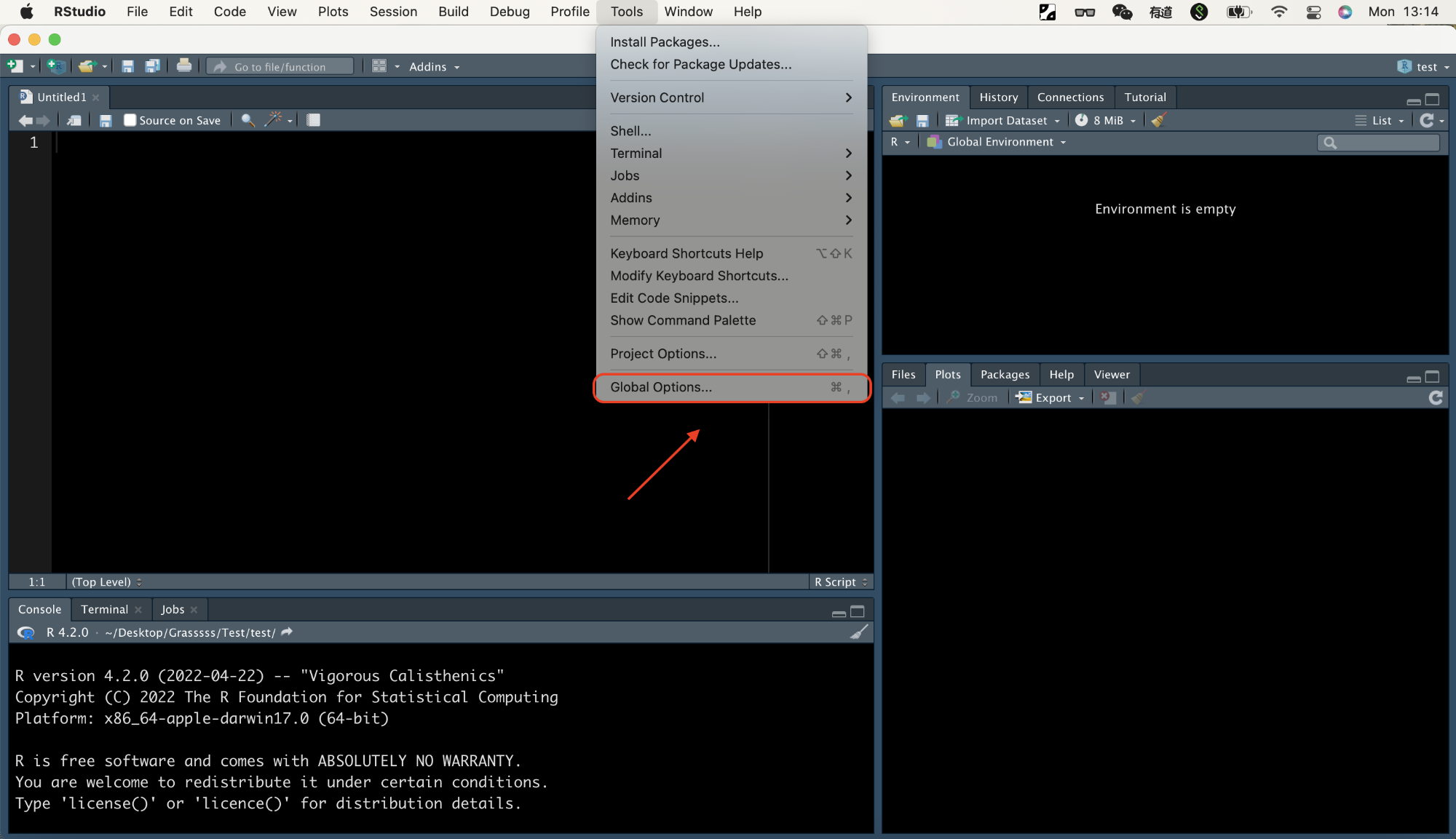The height and width of the screenshot is (839, 1456).
Task: Select Project Options menu item
Action: 732,354
